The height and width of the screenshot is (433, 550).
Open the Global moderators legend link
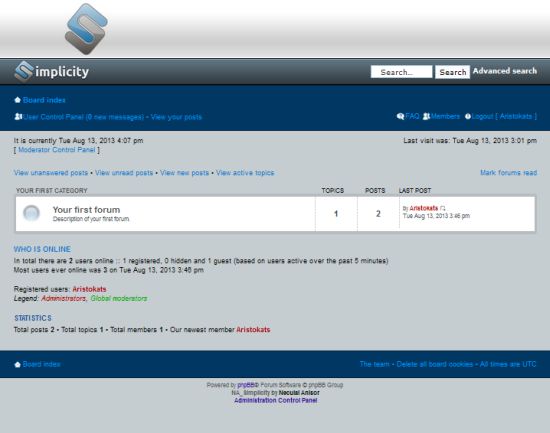point(119,298)
